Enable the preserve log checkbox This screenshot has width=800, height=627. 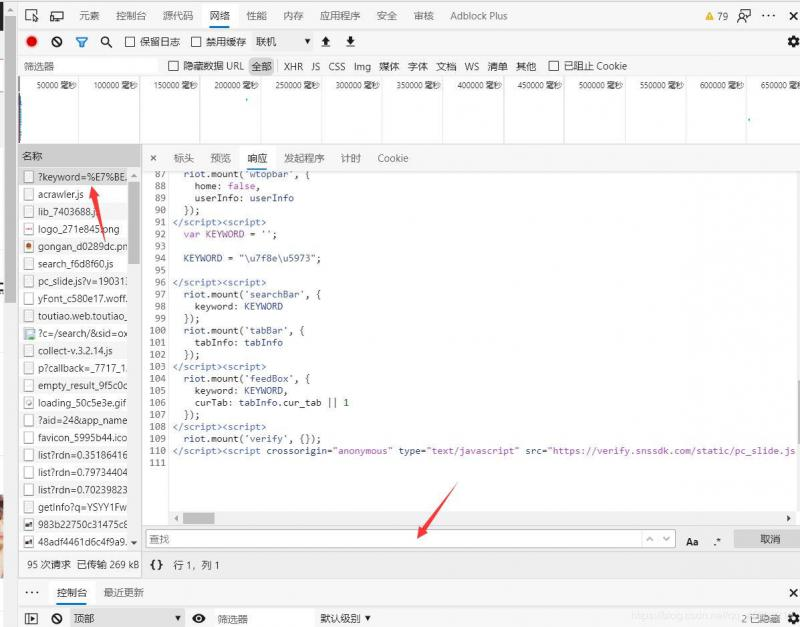pos(130,42)
